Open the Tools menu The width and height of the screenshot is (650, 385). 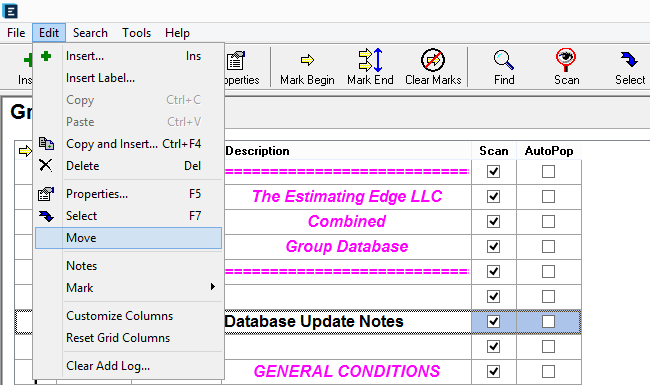click(136, 33)
